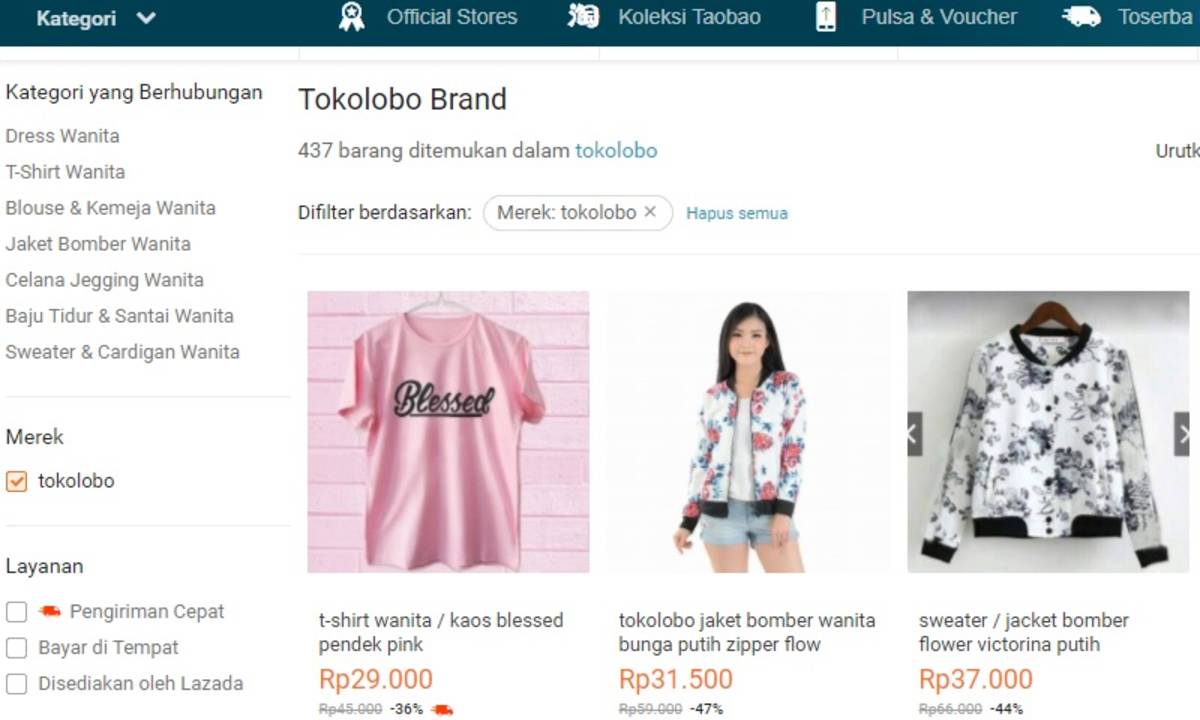The height and width of the screenshot is (720, 1200).
Task: Click the Official Stores ribbon badge icon
Action: [x=351, y=17]
